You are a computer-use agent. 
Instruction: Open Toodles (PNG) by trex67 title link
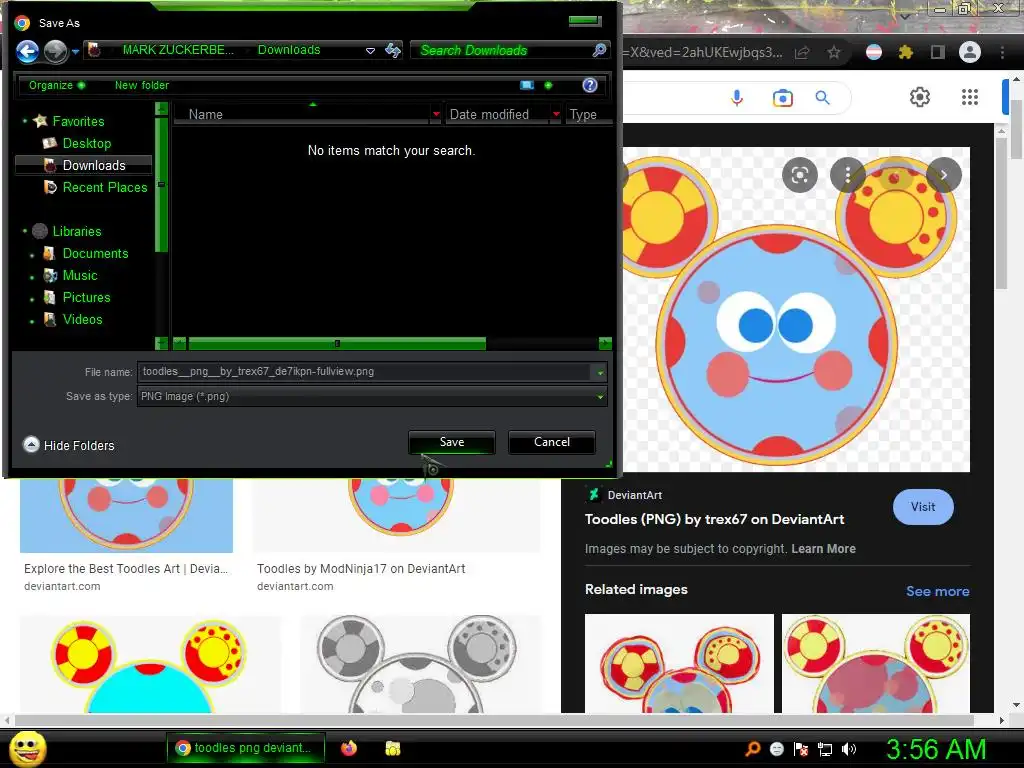coord(714,519)
